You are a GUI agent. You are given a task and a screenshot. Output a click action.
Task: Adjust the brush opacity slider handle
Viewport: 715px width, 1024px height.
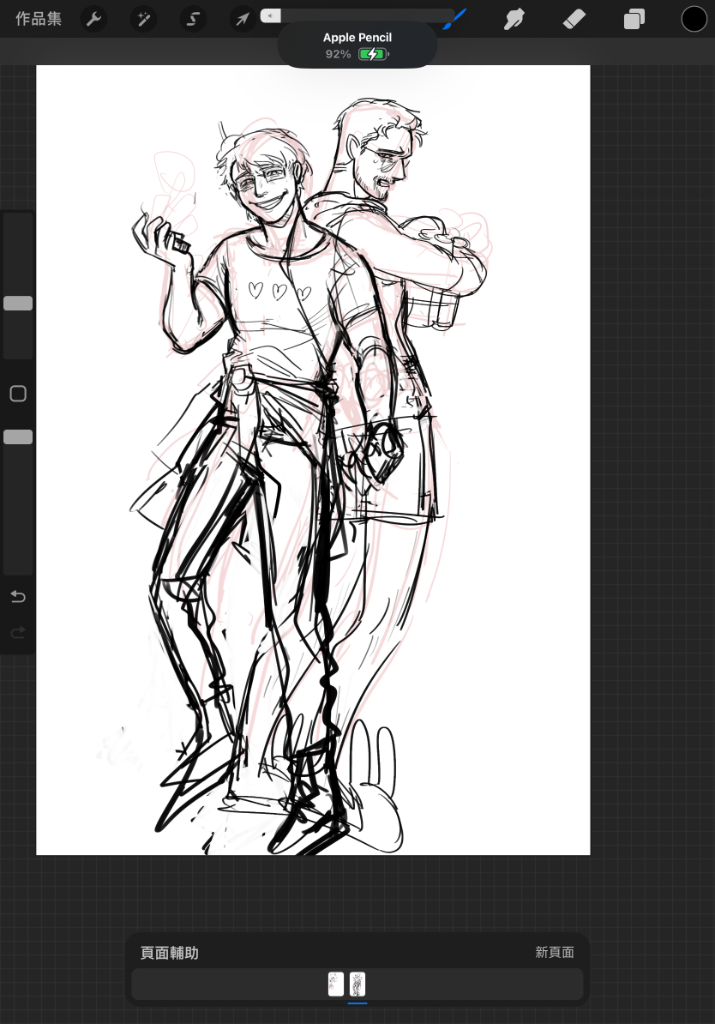tap(18, 437)
